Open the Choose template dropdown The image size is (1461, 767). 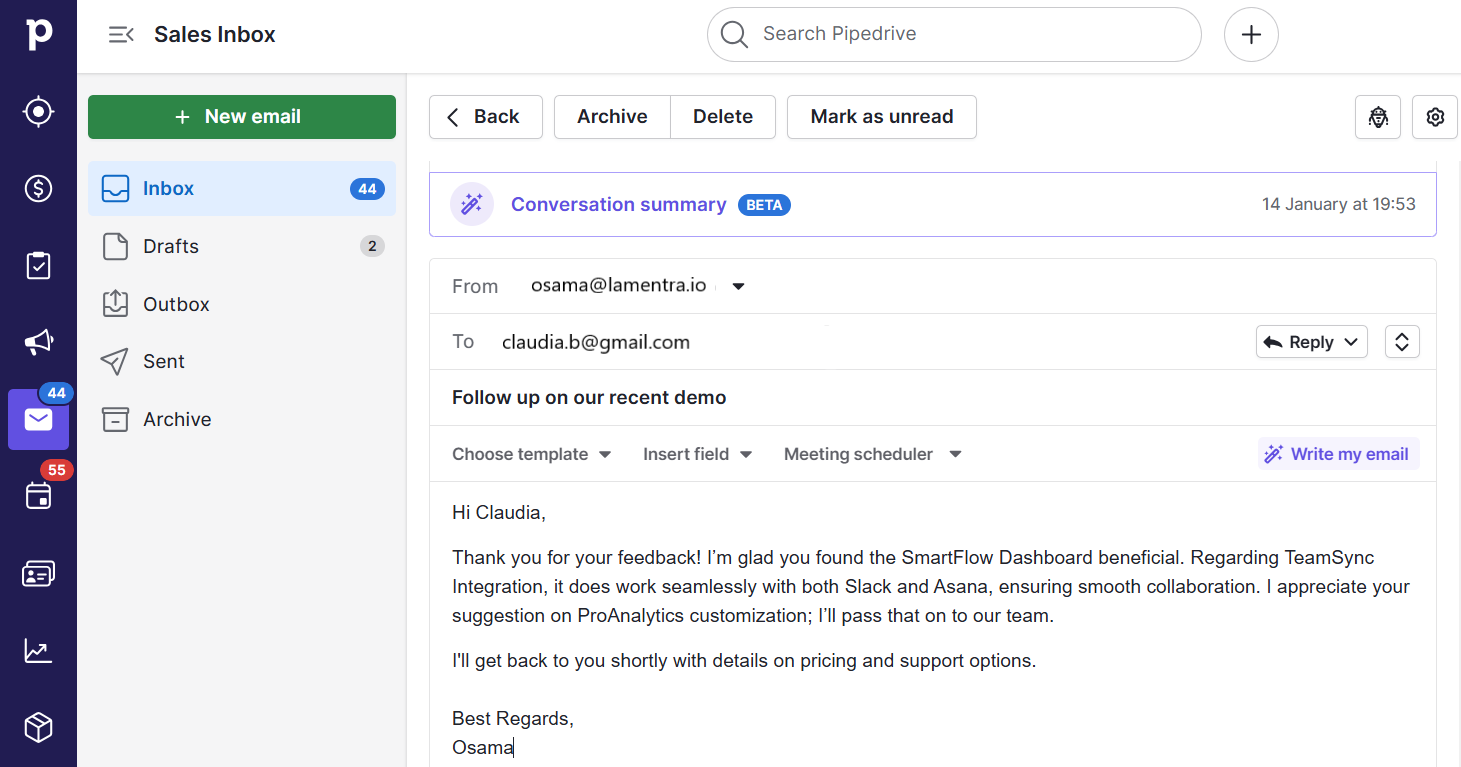coord(531,453)
